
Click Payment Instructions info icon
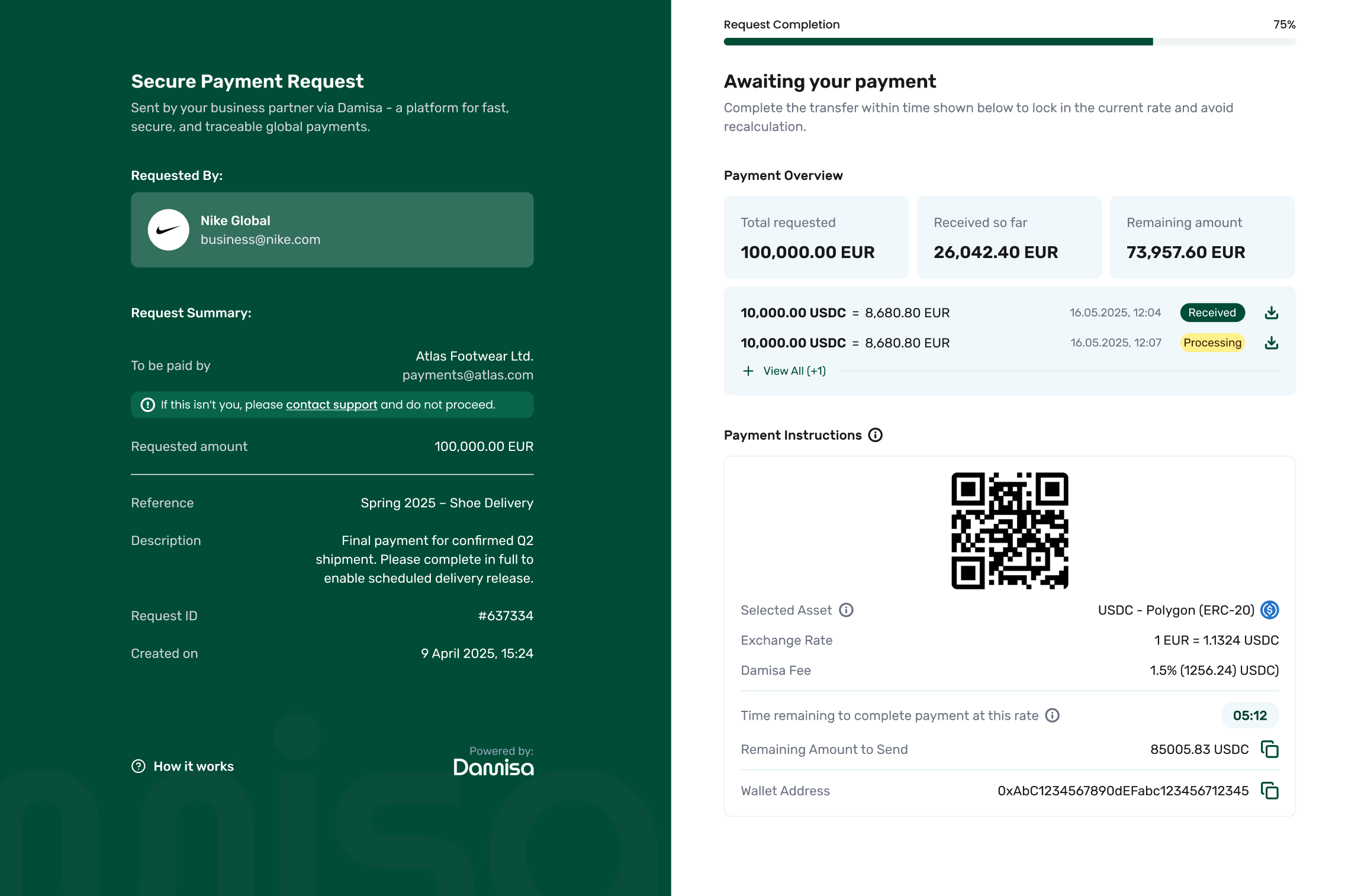(875, 435)
